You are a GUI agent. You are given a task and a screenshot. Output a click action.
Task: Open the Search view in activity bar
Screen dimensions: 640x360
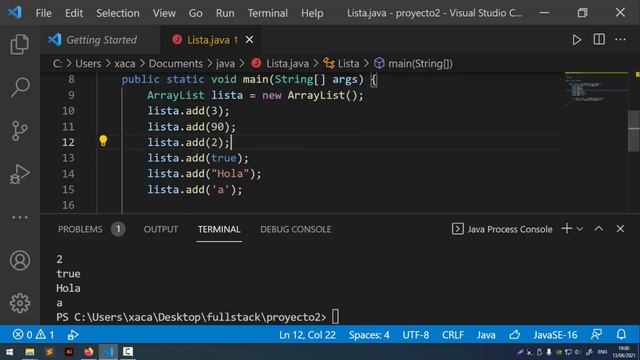click(x=20, y=87)
